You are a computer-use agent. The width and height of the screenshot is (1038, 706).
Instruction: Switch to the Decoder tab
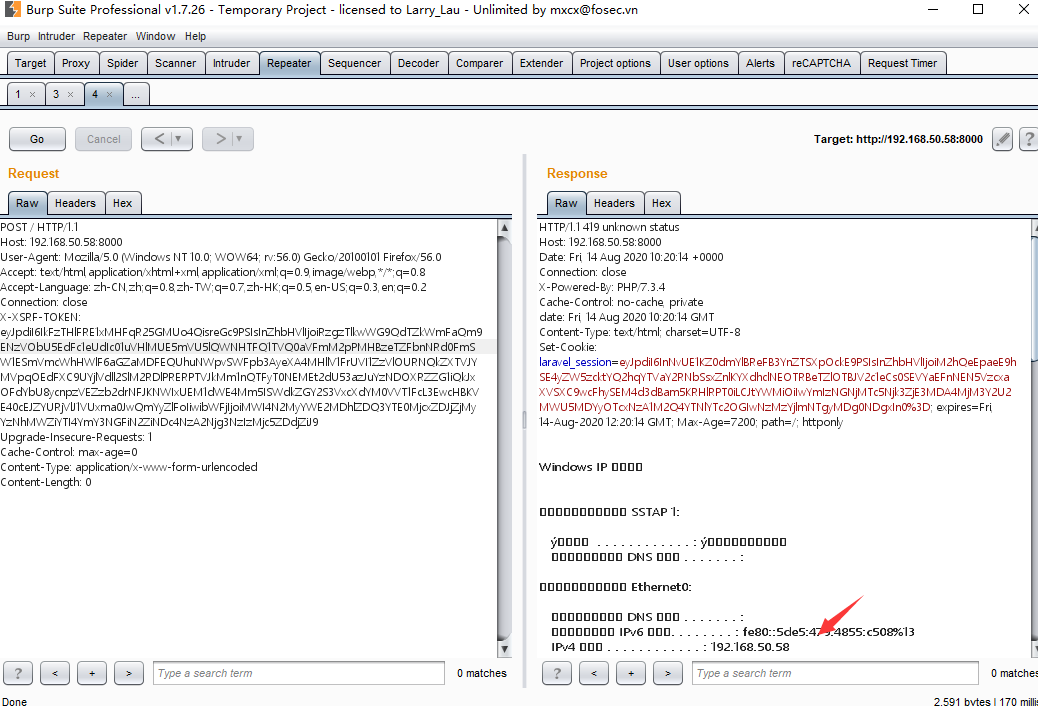click(x=418, y=63)
